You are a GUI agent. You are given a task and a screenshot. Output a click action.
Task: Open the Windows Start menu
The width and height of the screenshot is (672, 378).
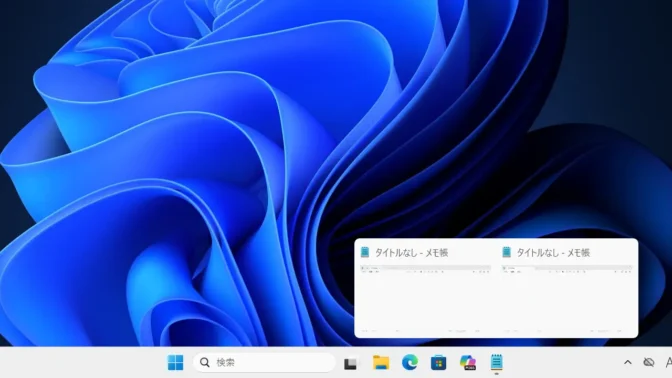coord(175,363)
